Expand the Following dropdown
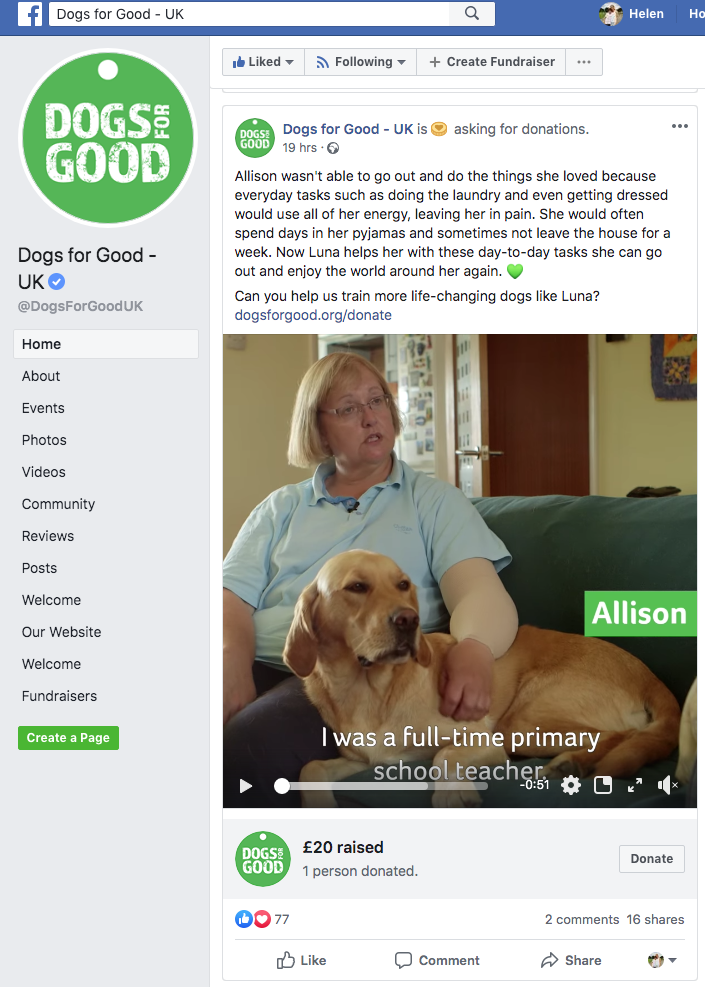This screenshot has height=987, width=705. 361,62
